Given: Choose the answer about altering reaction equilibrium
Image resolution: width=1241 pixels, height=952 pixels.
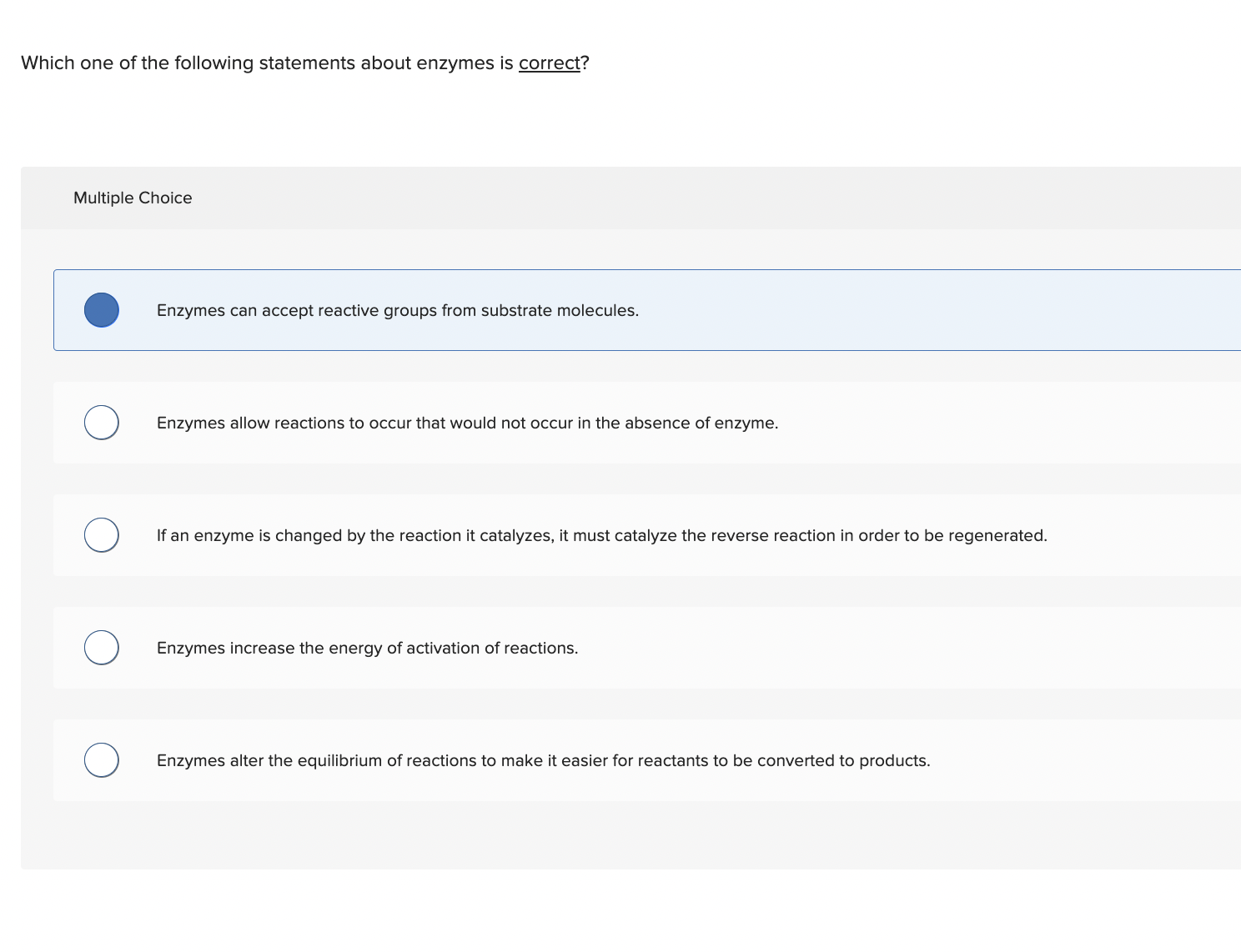Looking at the screenshot, I should click(x=543, y=759).
